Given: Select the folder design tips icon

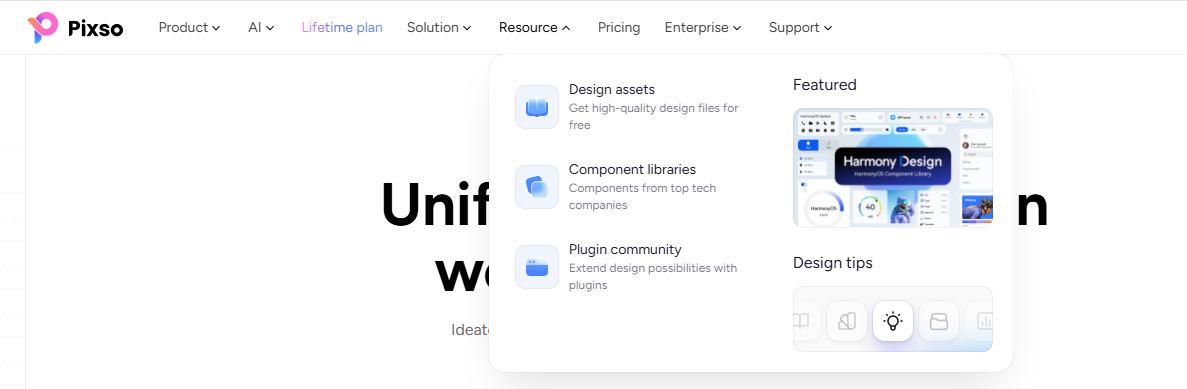Looking at the screenshot, I should click(x=939, y=322).
